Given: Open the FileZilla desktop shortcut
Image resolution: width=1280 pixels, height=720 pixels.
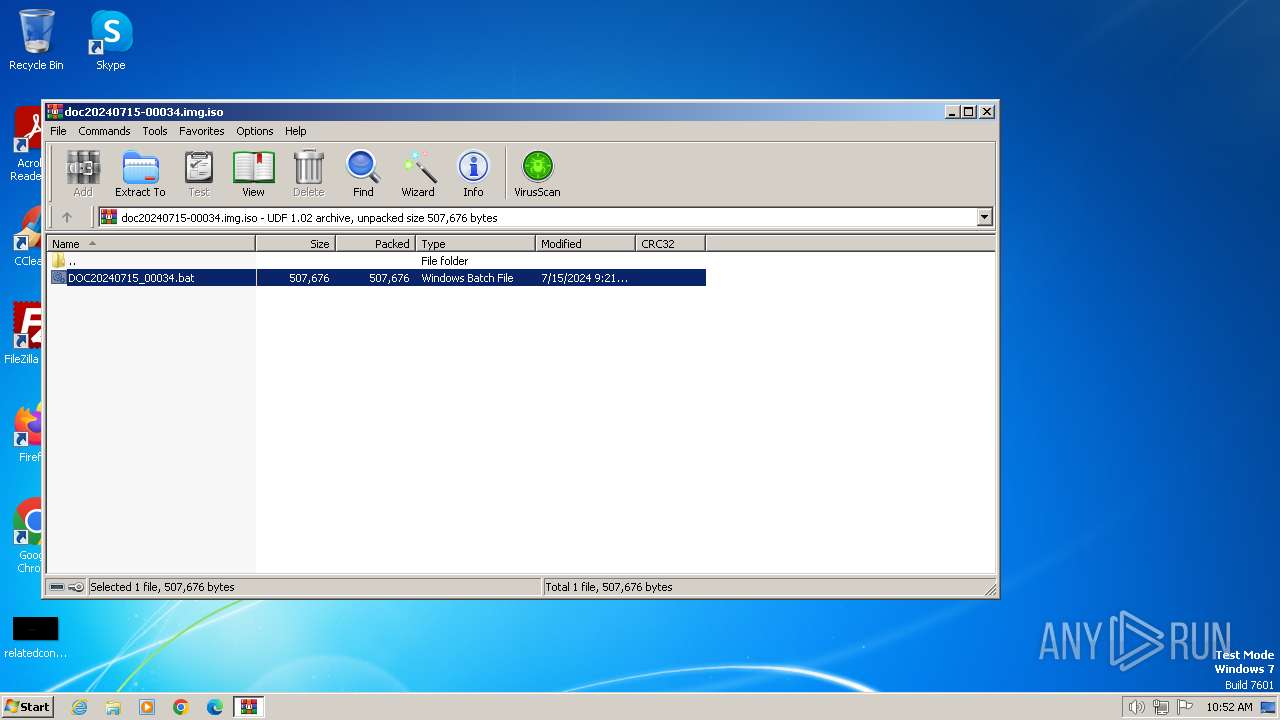Looking at the screenshot, I should (22, 333).
